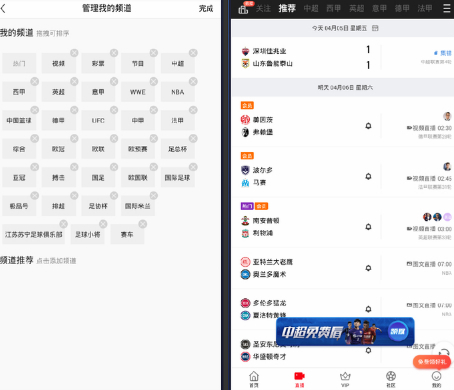Toggle reminder bell for 华盛顿奇才 match
Viewport: 454px width, 390px height.
click(x=368, y=350)
